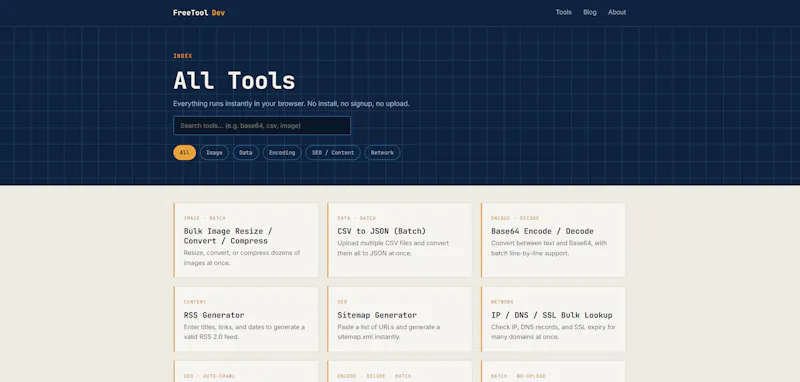The width and height of the screenshot is (800, 382).
Task: Click the SEO · AUTO-CRAWL tag label
Action: click(210, 376)
